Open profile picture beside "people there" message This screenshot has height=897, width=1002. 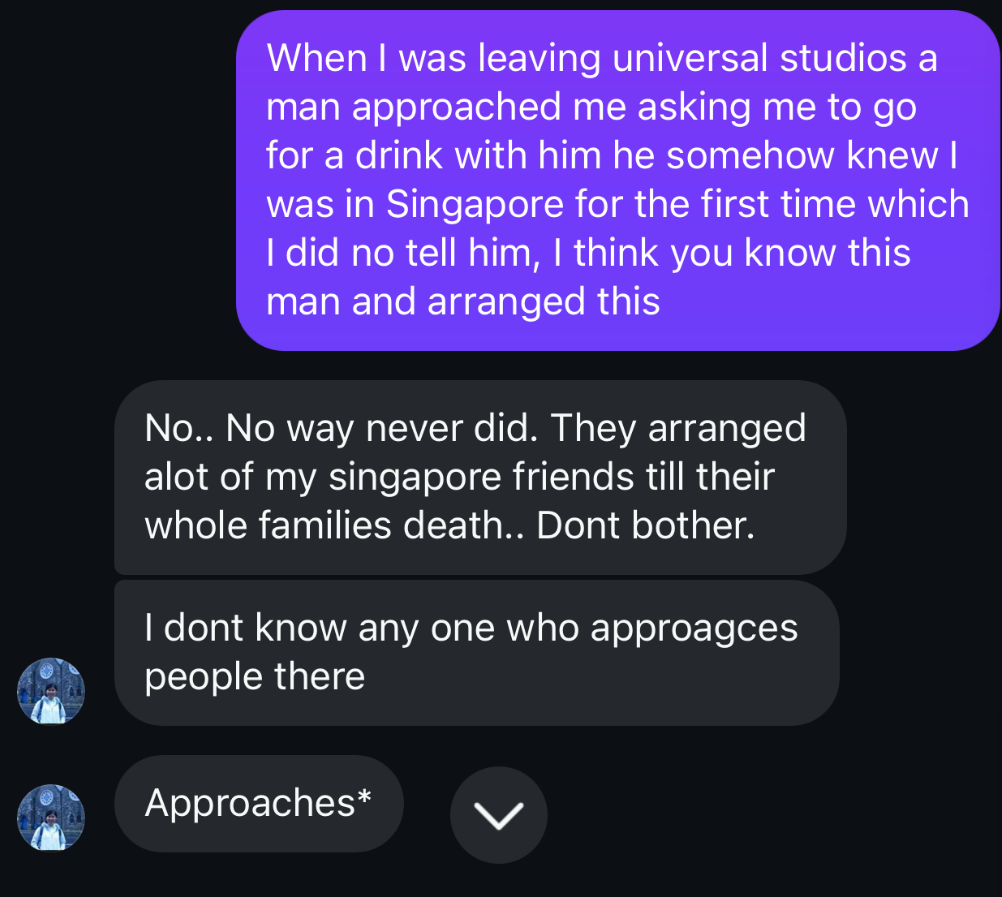click(x=51, y=691)
